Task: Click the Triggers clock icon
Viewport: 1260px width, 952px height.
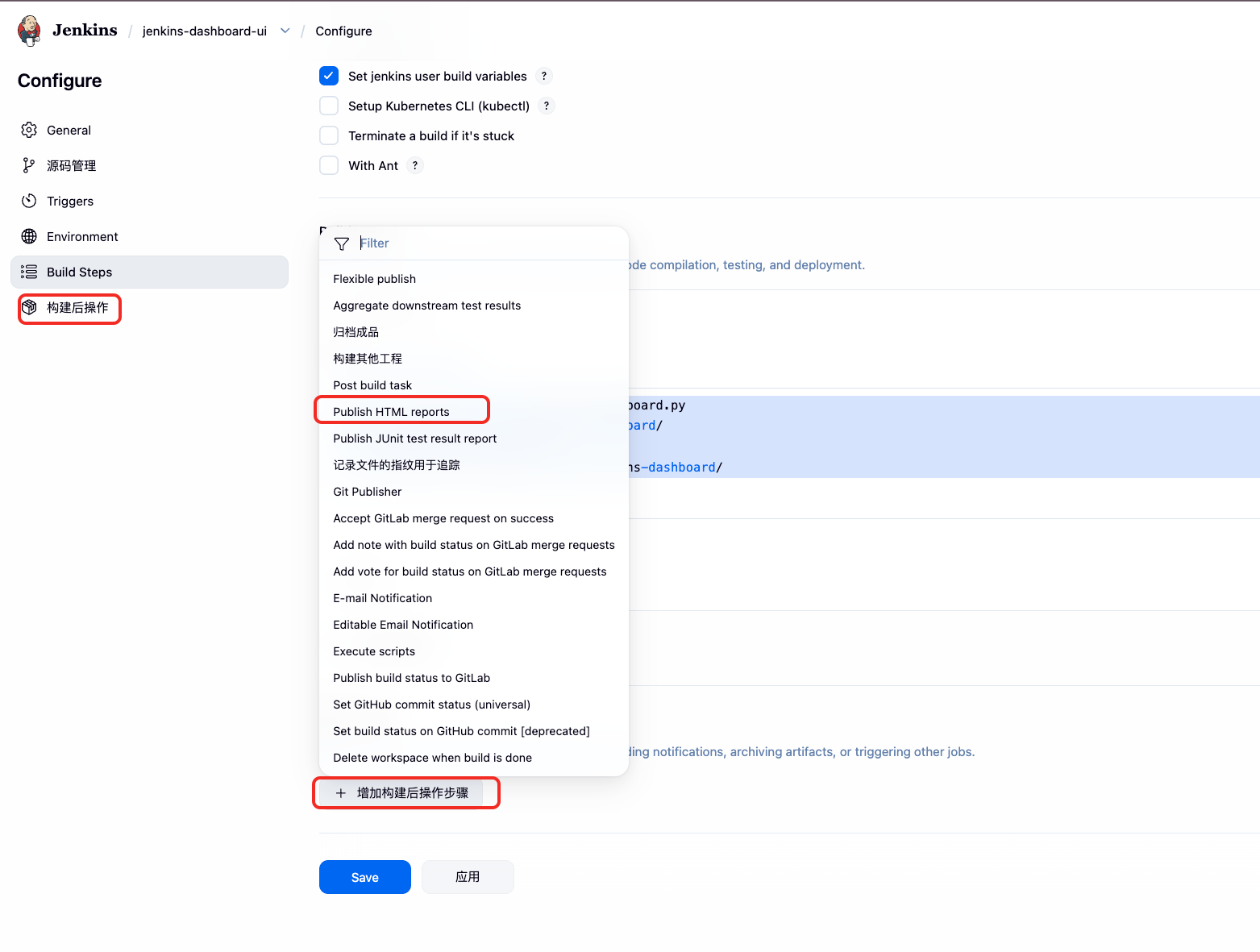Action: coord(29,201)
